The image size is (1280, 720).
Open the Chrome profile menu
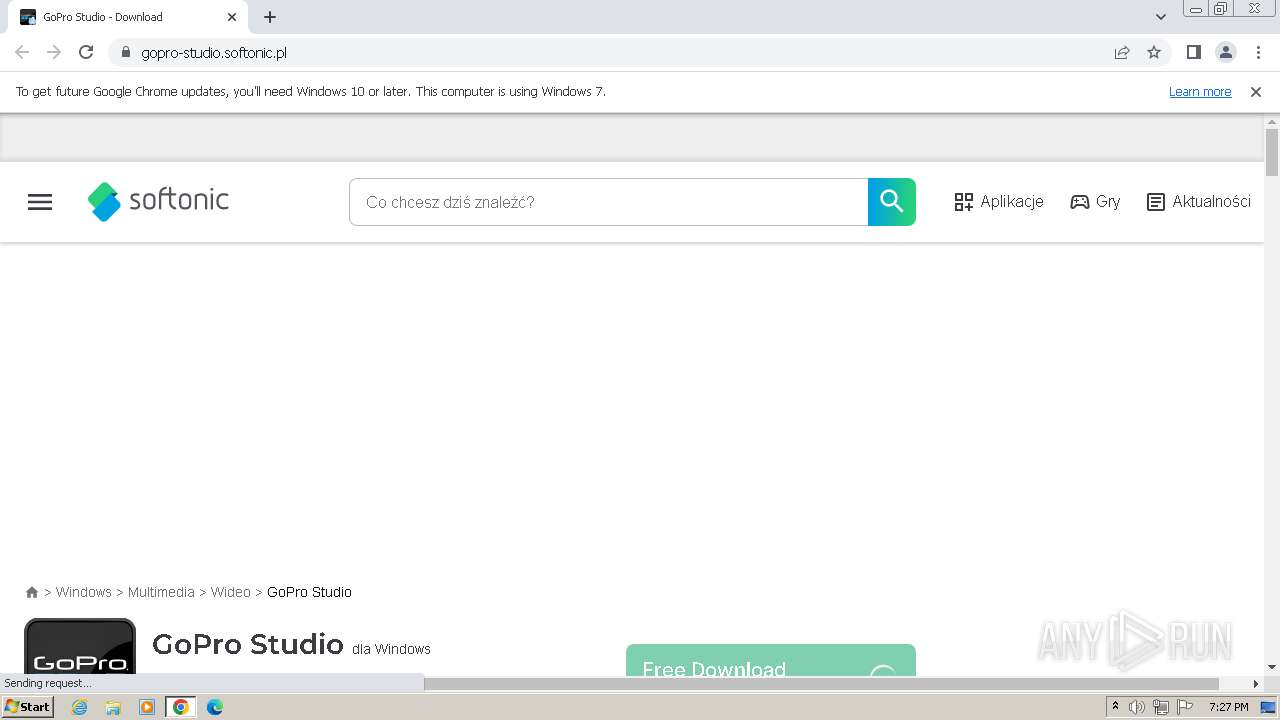[x=1226, y=52]
